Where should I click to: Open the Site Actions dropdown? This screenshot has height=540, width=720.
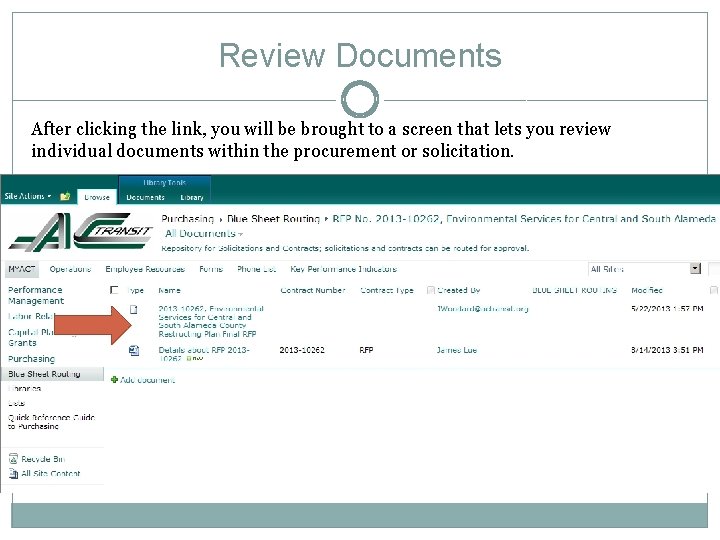(x=28, y=196)
